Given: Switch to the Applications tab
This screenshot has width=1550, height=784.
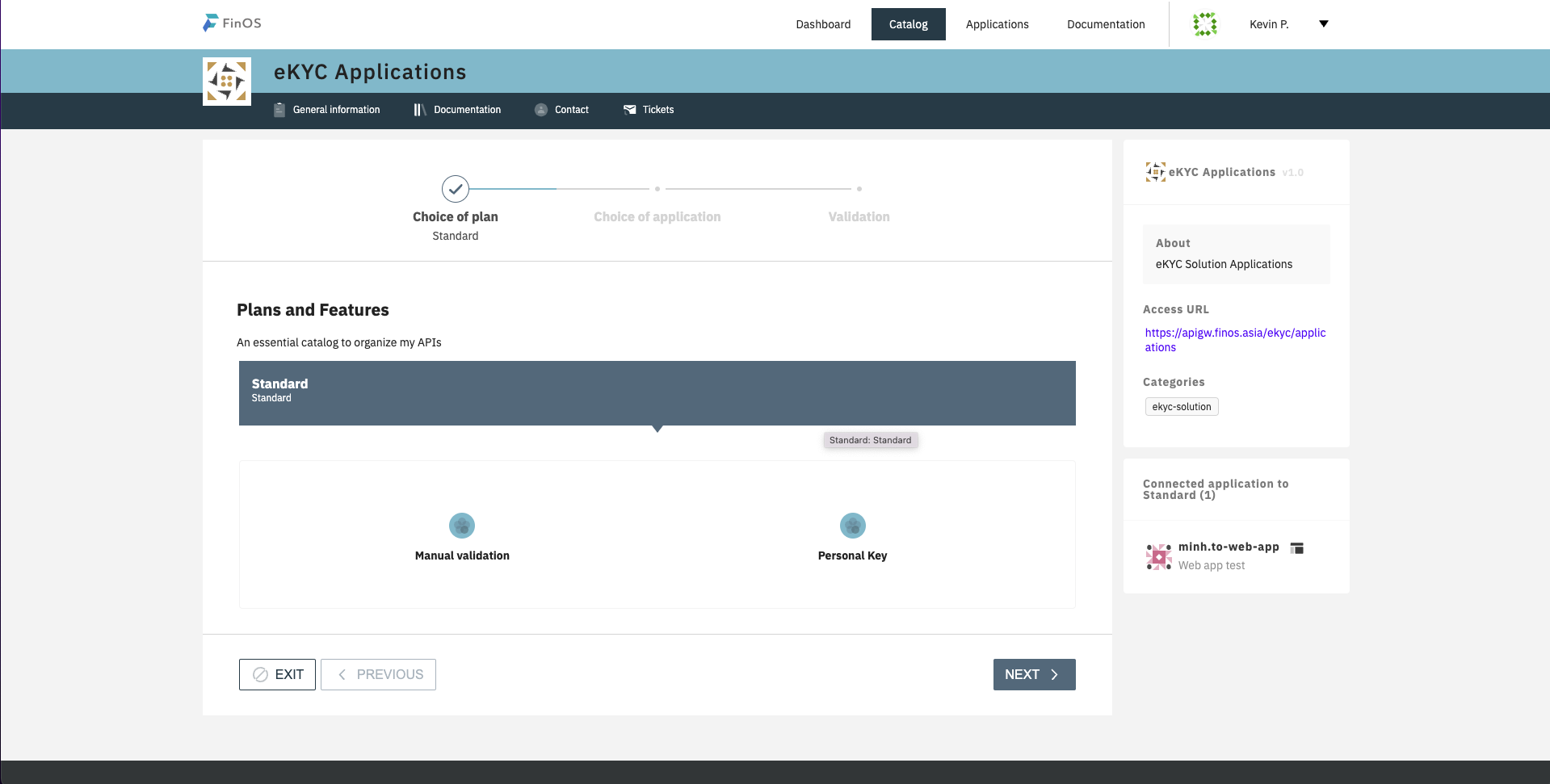Looking at the screenshot, I should tap(997, 24).
